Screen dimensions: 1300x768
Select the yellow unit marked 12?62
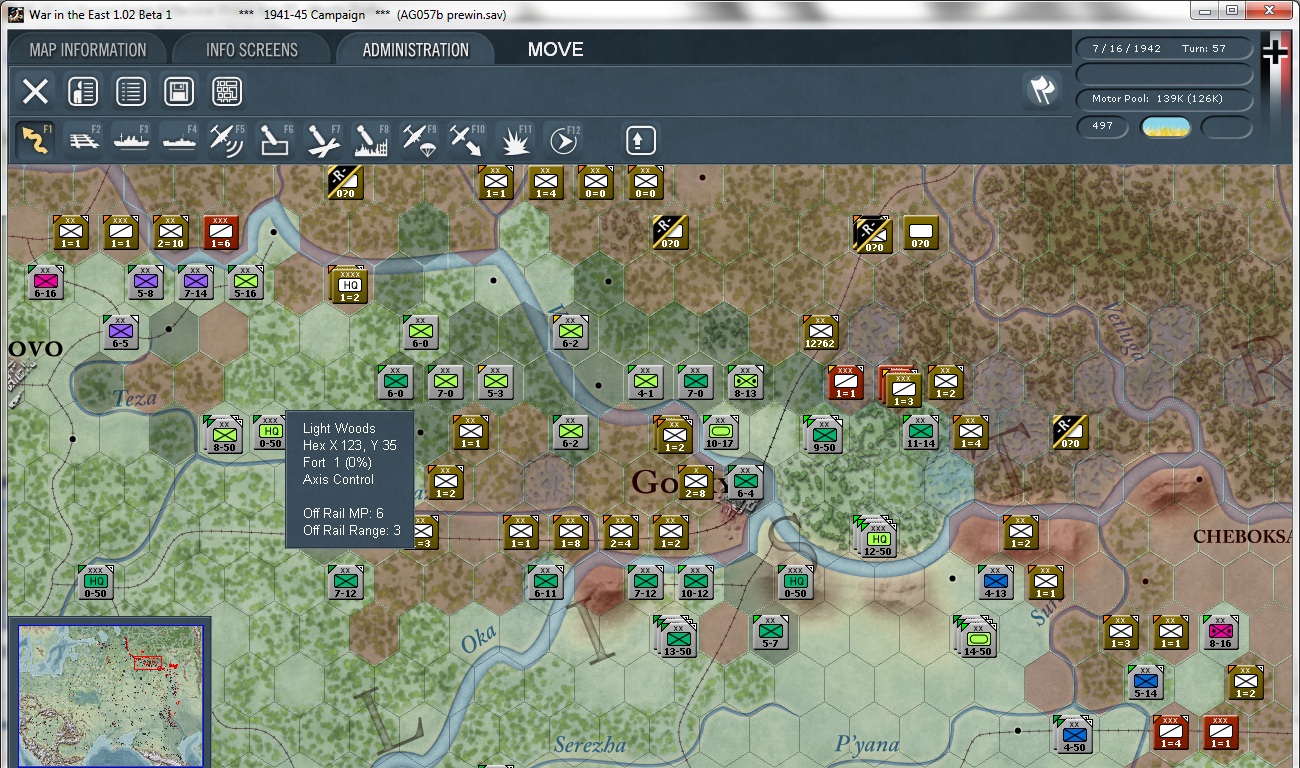pos(820,333)
